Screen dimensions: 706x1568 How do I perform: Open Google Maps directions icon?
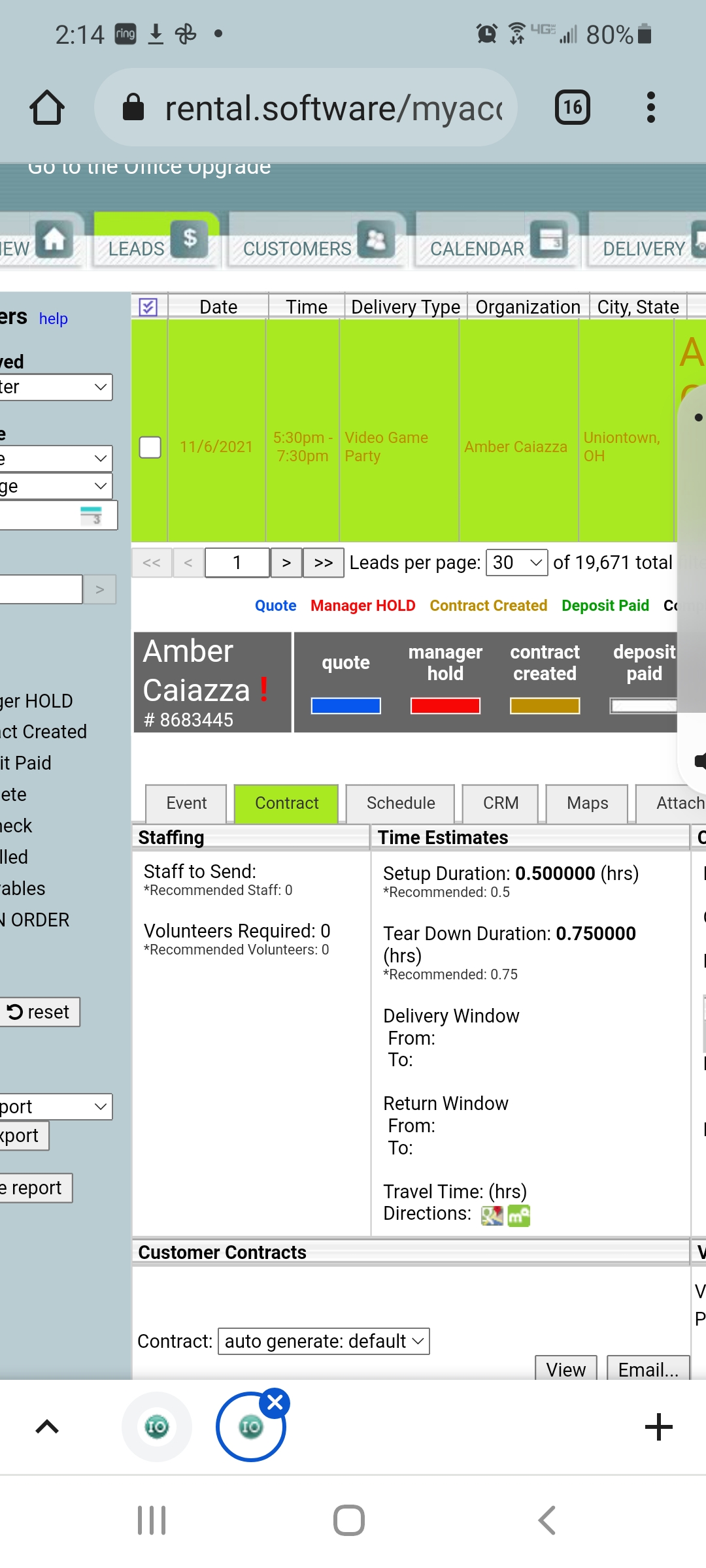click(492, 1215)
